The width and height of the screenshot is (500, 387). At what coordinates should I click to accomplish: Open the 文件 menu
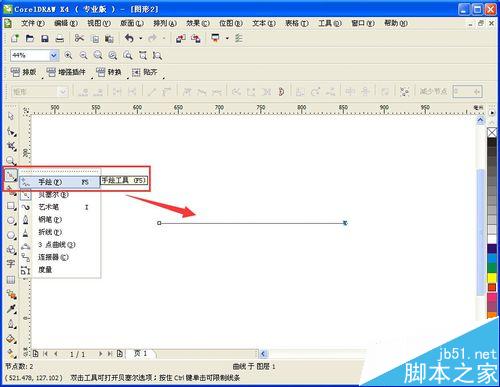pos(33,23)
